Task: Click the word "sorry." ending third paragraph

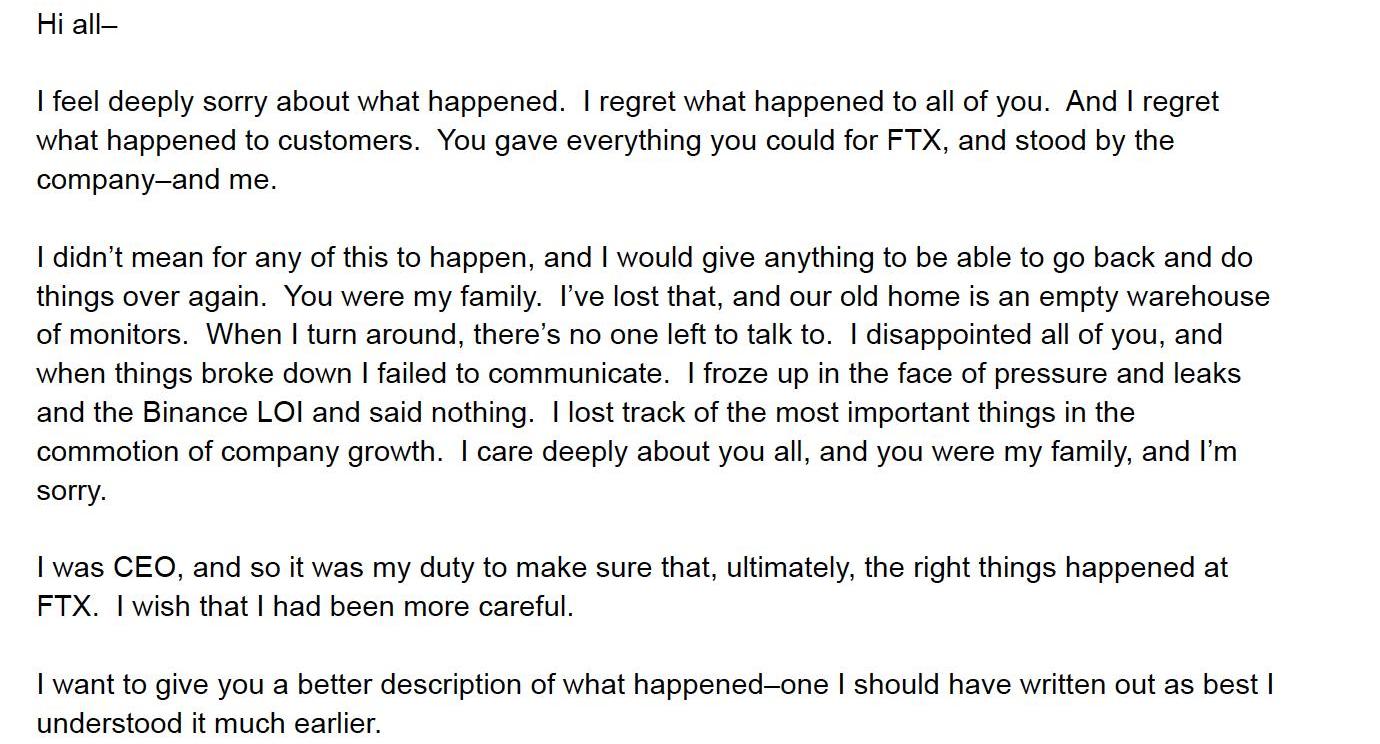Action: tap(71, 491)
